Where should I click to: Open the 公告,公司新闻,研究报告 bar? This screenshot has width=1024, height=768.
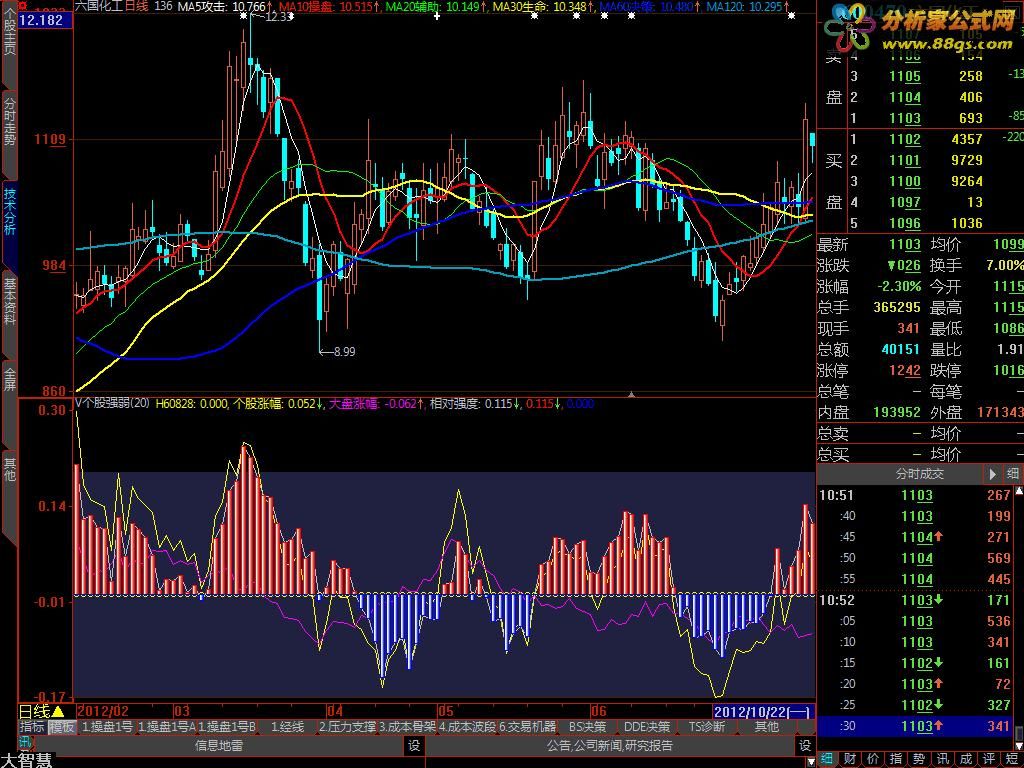tap(609, 745)
